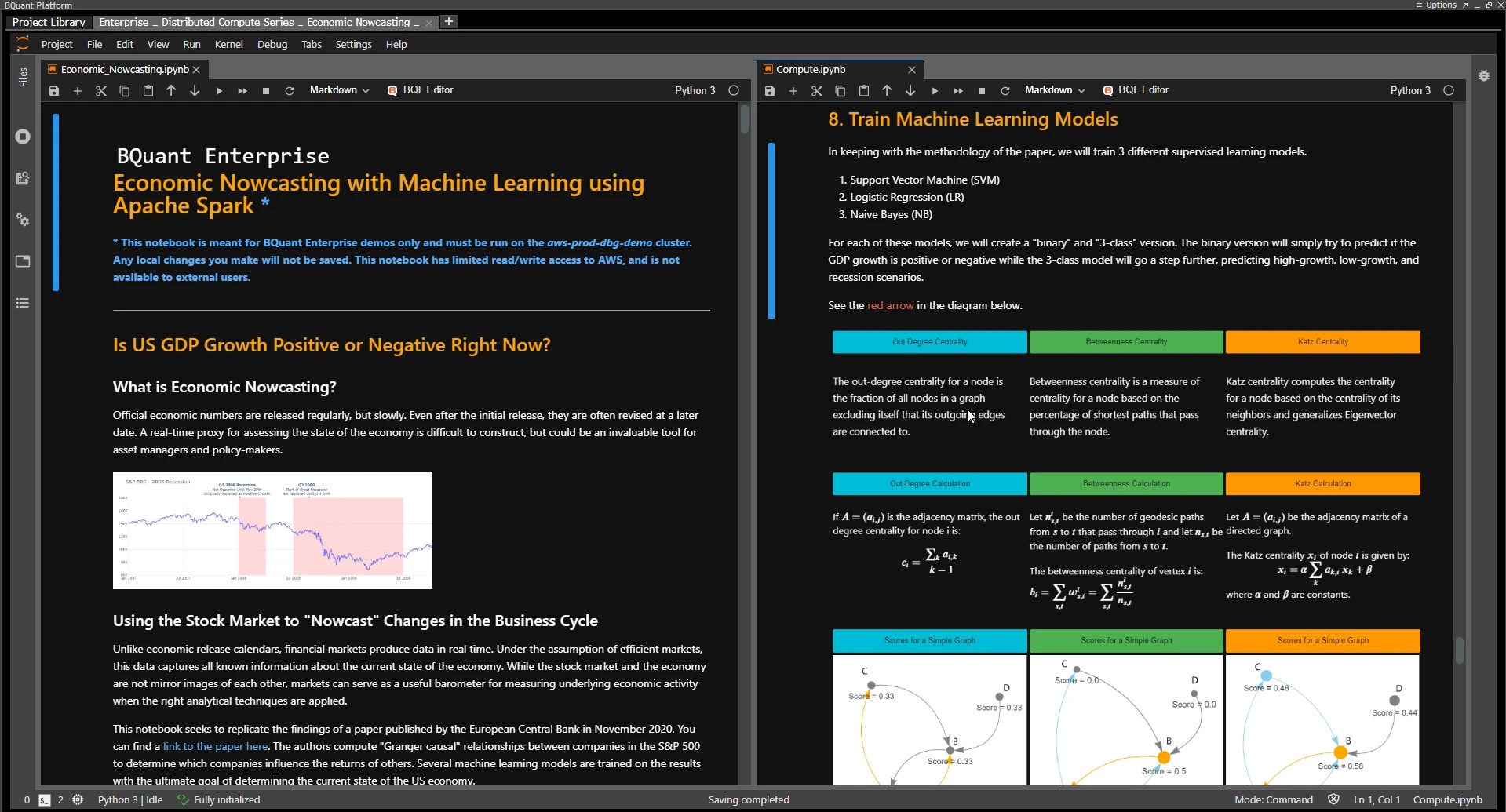Click the 'link to the paper here' hyperlink
1506x812 pixels.
pyautogui.click(x=214, y=746)
